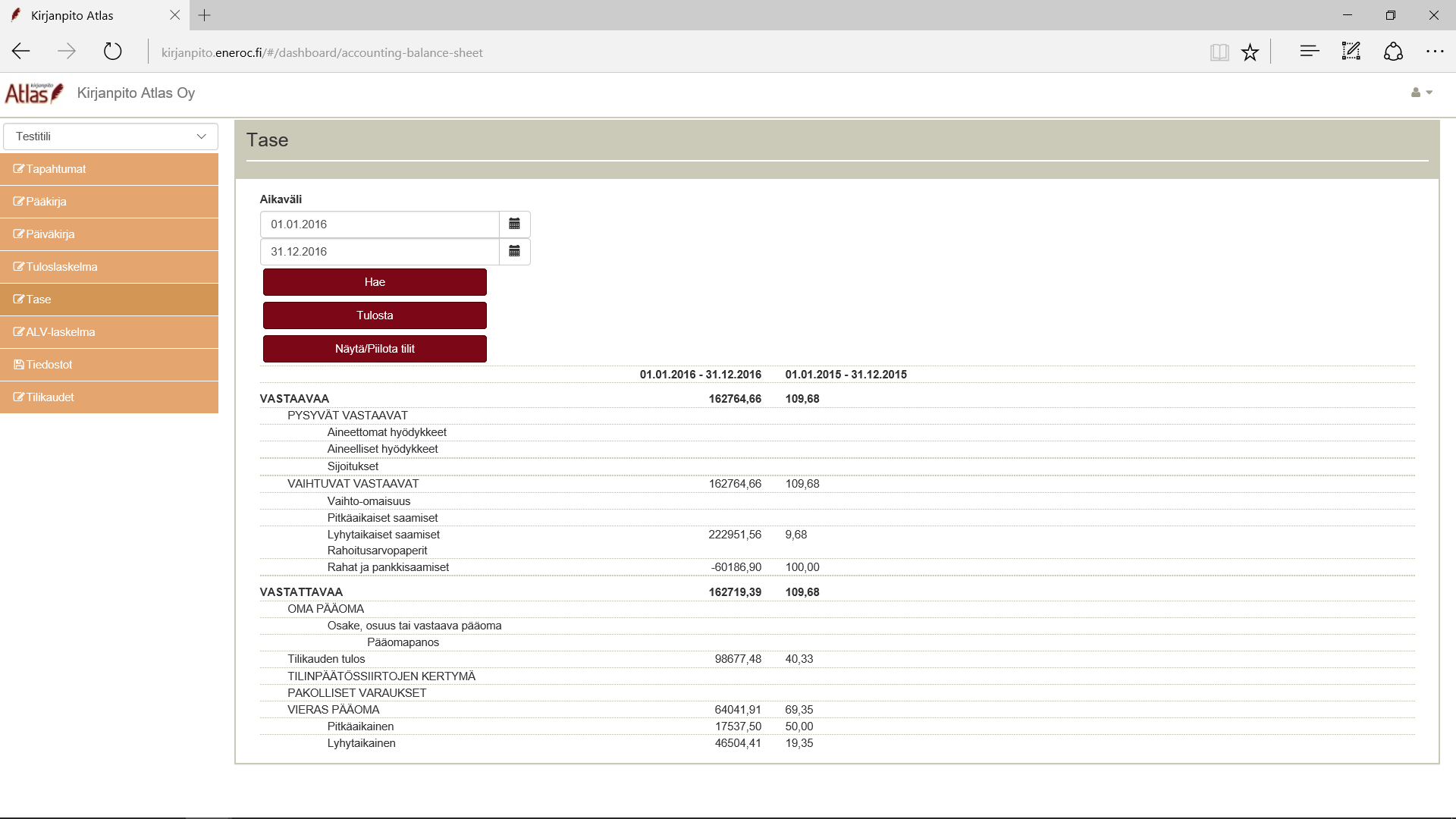Open ALV-laskelma in the sidebar
Viewport: 1456px width, 819px height.
tap(109, 332)
